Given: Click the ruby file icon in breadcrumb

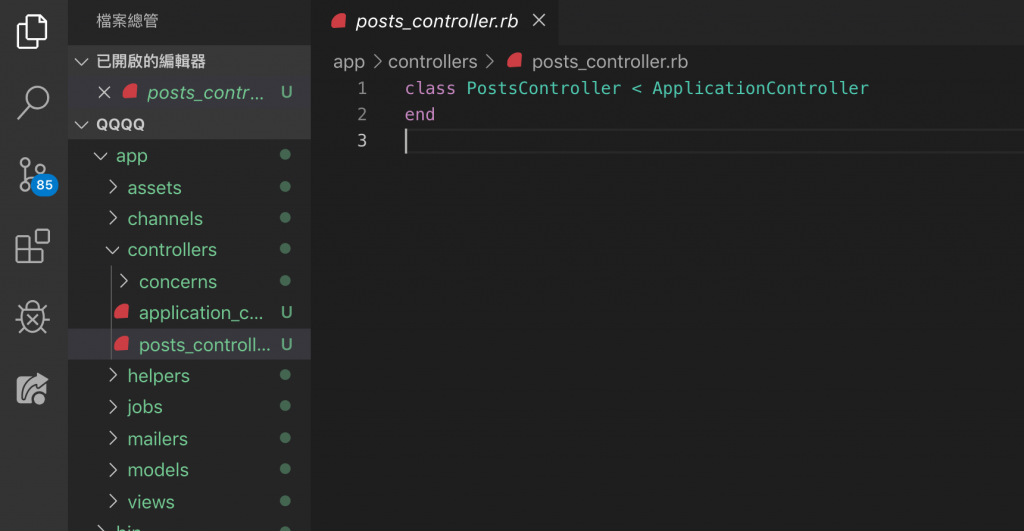Looking at the screenshot, I should [515, 61].
